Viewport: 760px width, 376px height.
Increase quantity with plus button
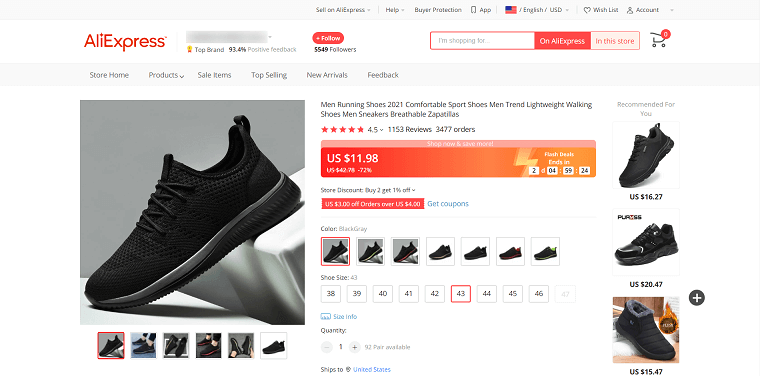tap(354, 347)
